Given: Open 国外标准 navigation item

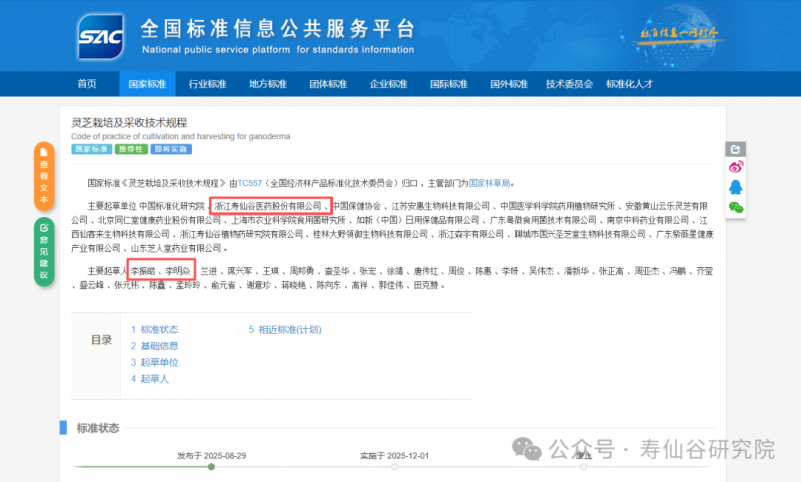Looking at the screenshot, I should (x=509, y=84).
